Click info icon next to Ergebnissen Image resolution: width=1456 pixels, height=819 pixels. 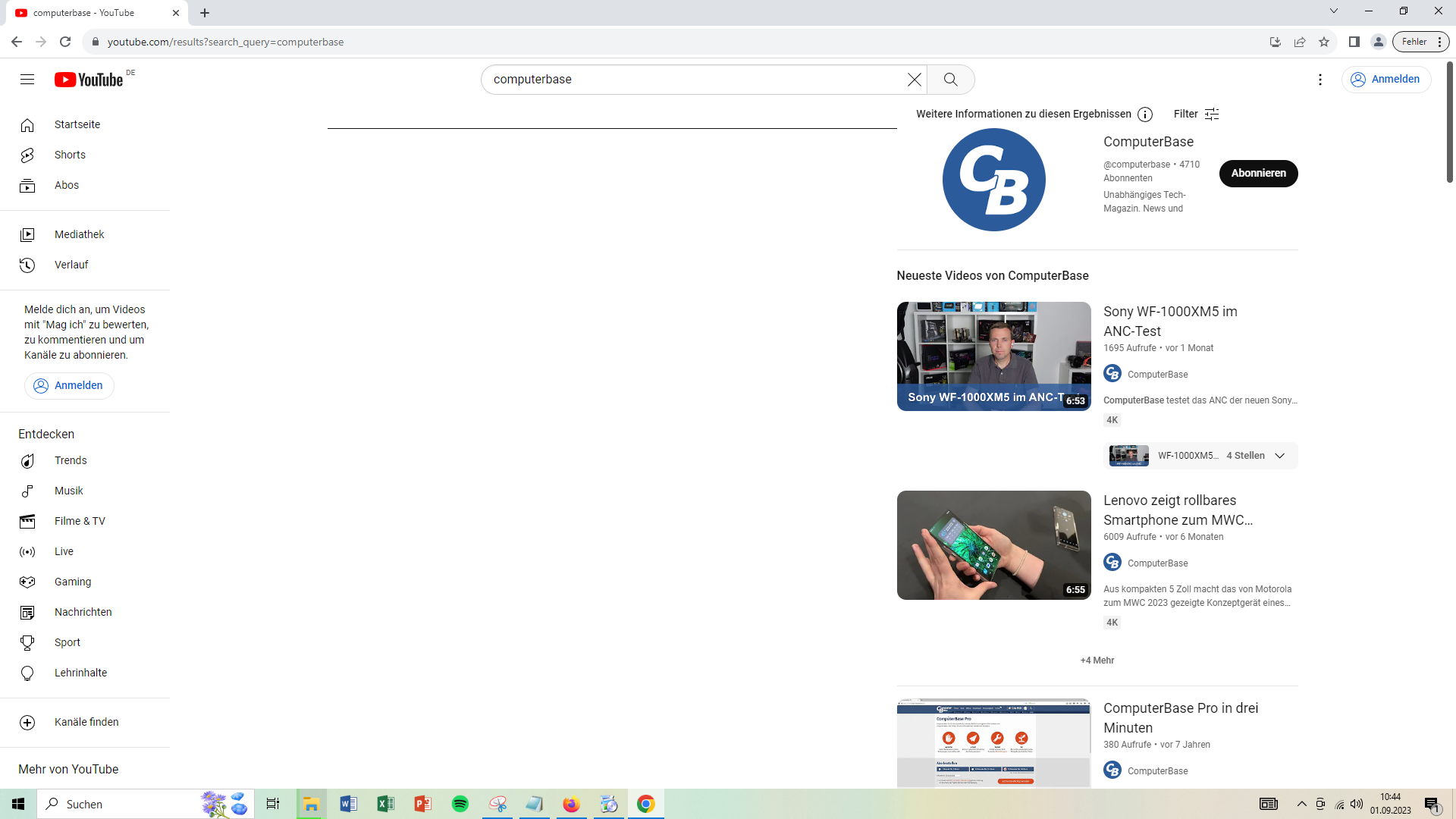(1145, 115)
